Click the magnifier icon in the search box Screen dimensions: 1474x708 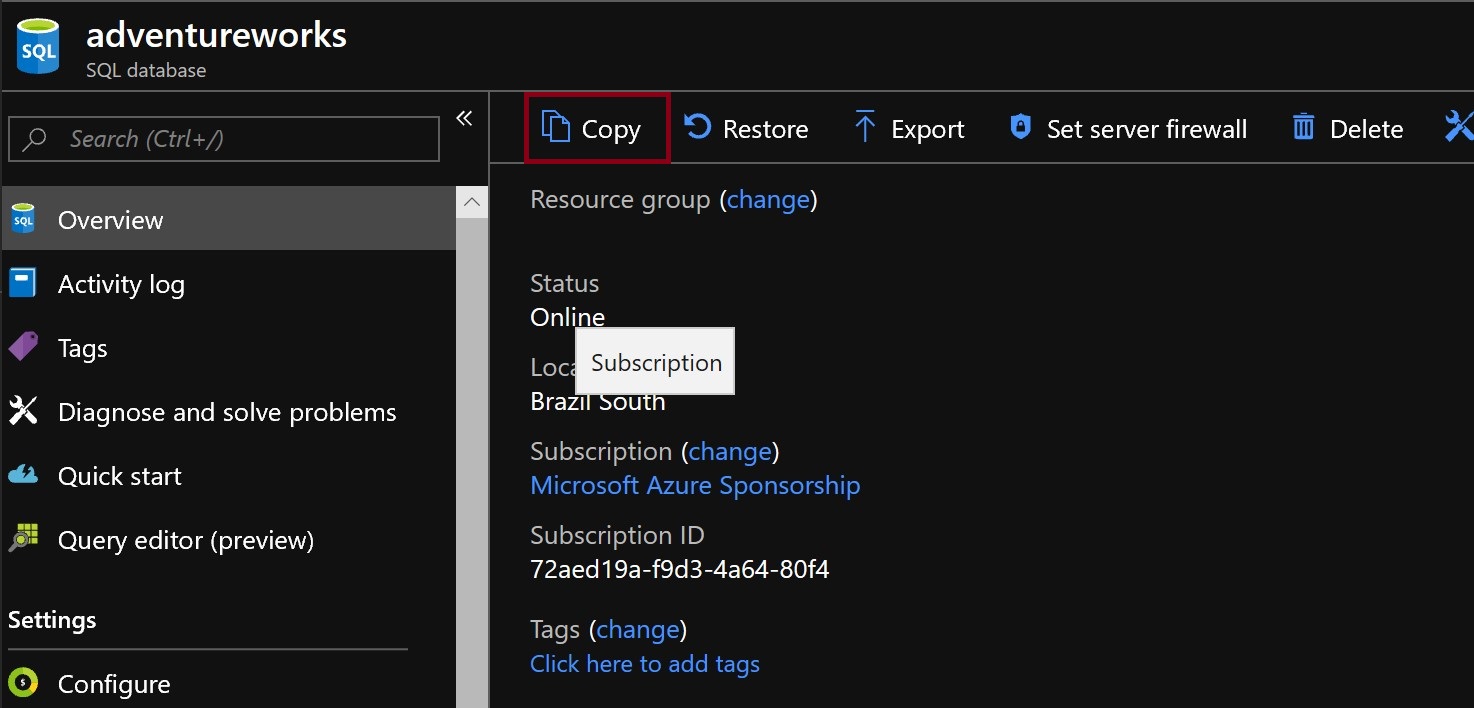click(35, 139)
